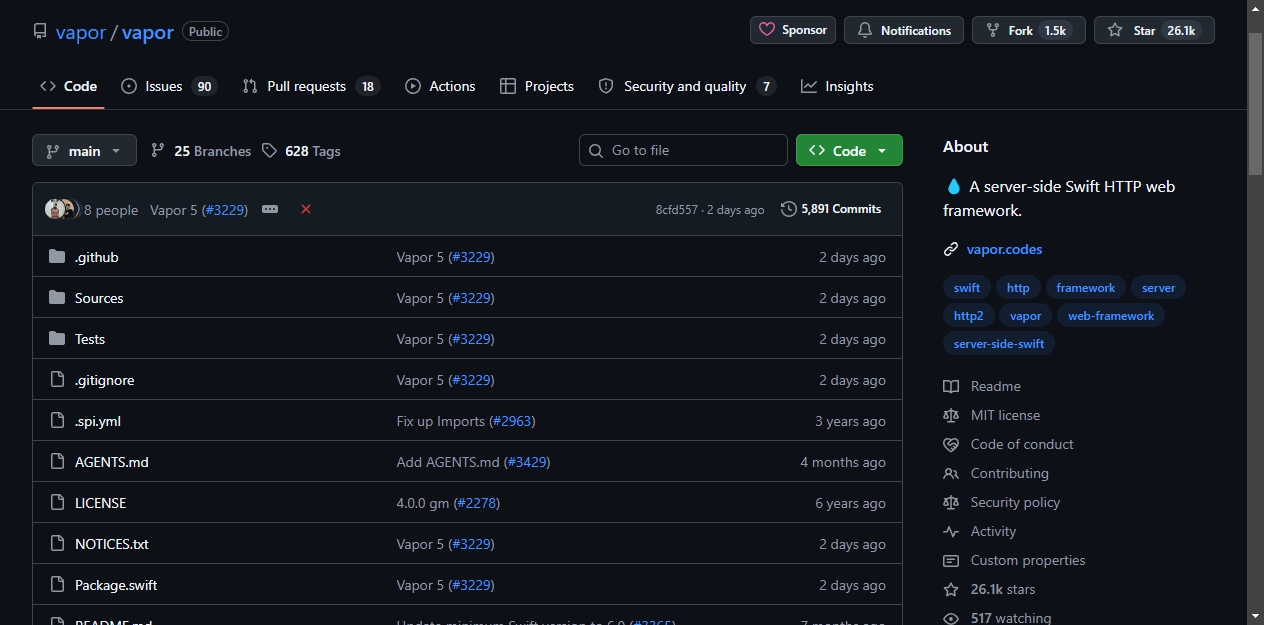Open pull request #3429 link
This screenshot has height=625, width=1264.
pyautogui.click(x=527, y=462)
